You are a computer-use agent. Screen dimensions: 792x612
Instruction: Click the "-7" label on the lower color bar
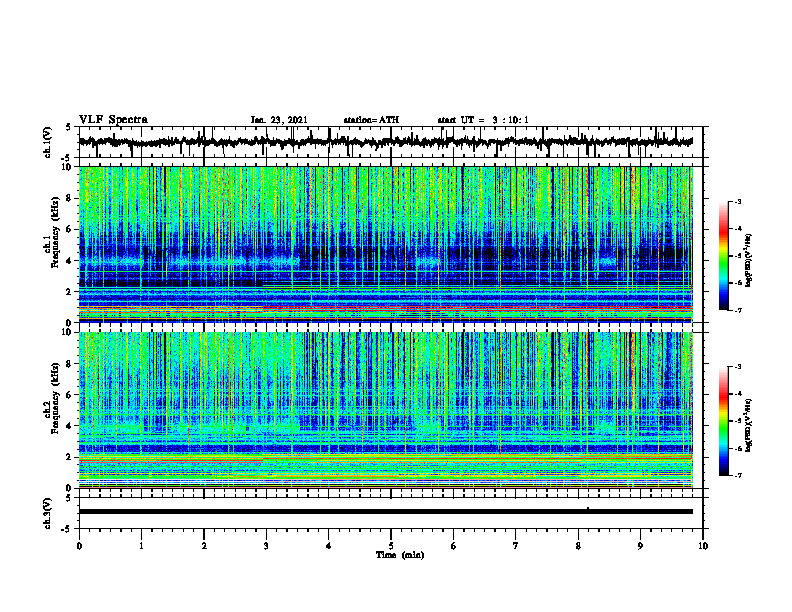(738, 475)
